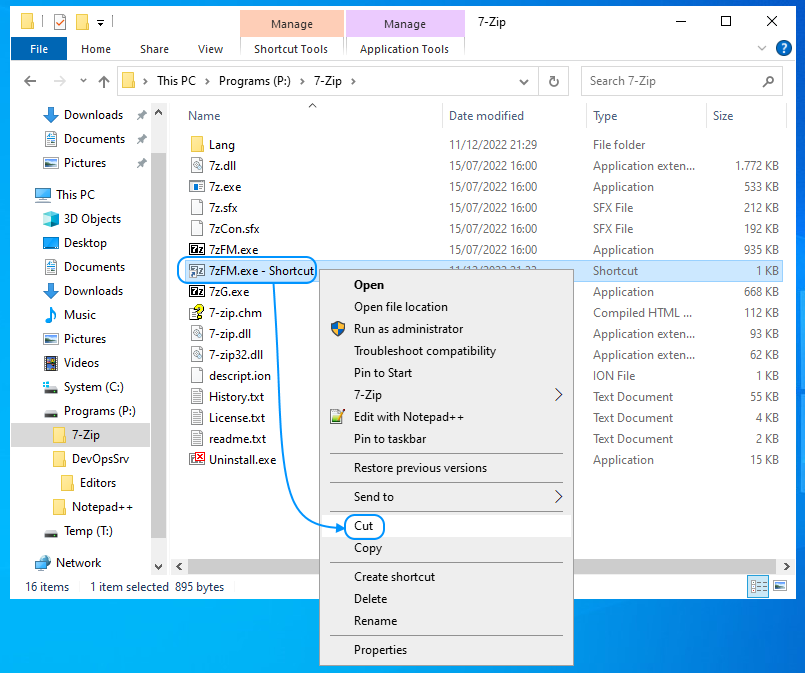Viewport: 805px width, 673px height.
Task: Open DevOpsSrv folder in navigation pane
Action: coord(100,459)
